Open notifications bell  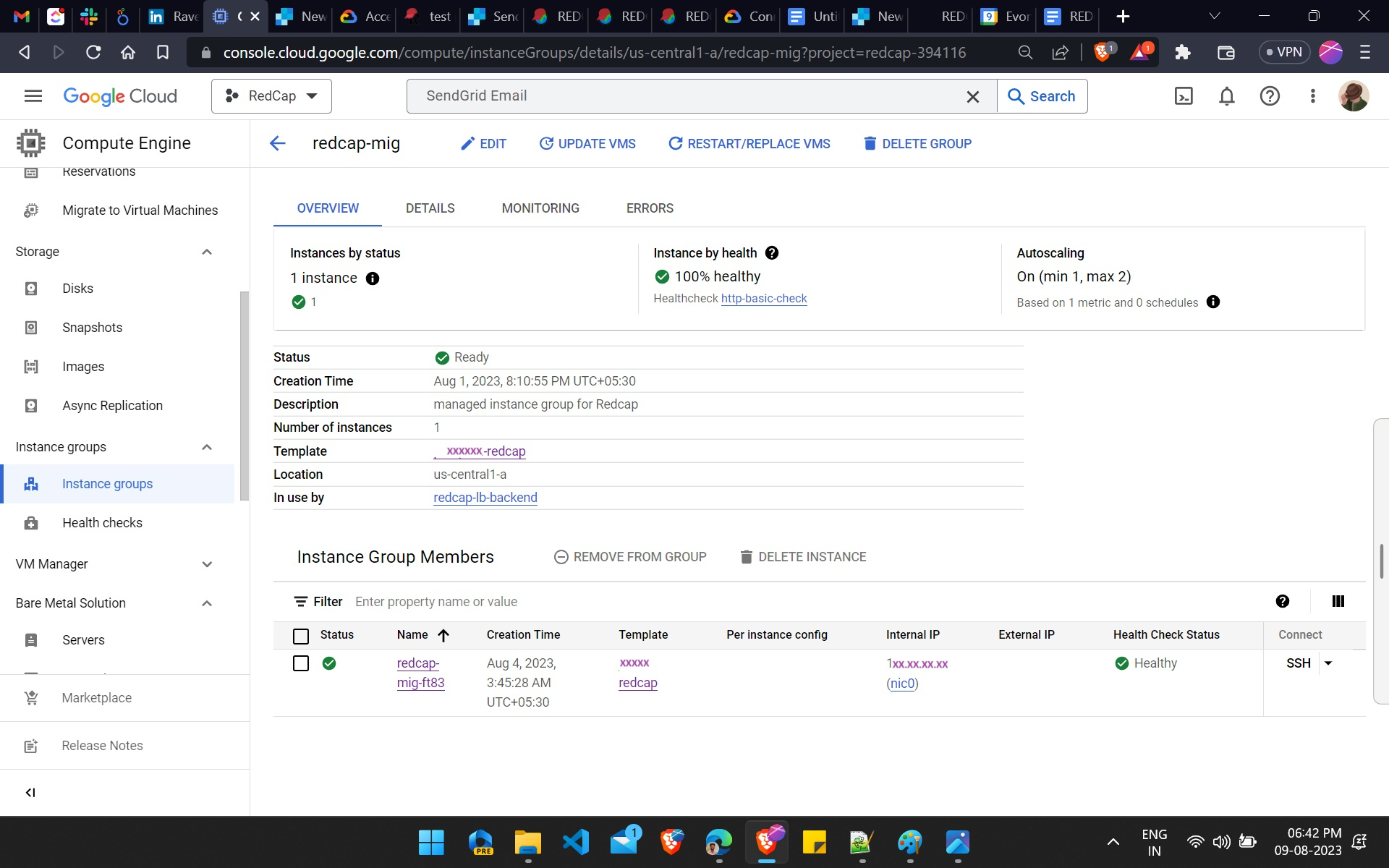tap(1227, 95)
